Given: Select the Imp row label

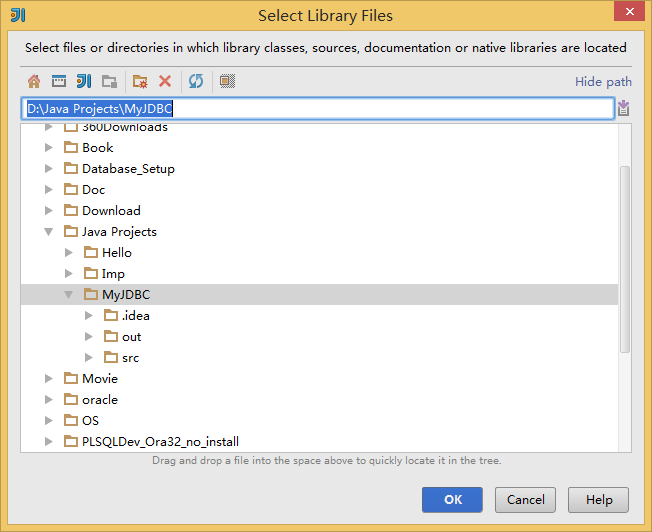Looking at the screenshot, I should (113, 274).
